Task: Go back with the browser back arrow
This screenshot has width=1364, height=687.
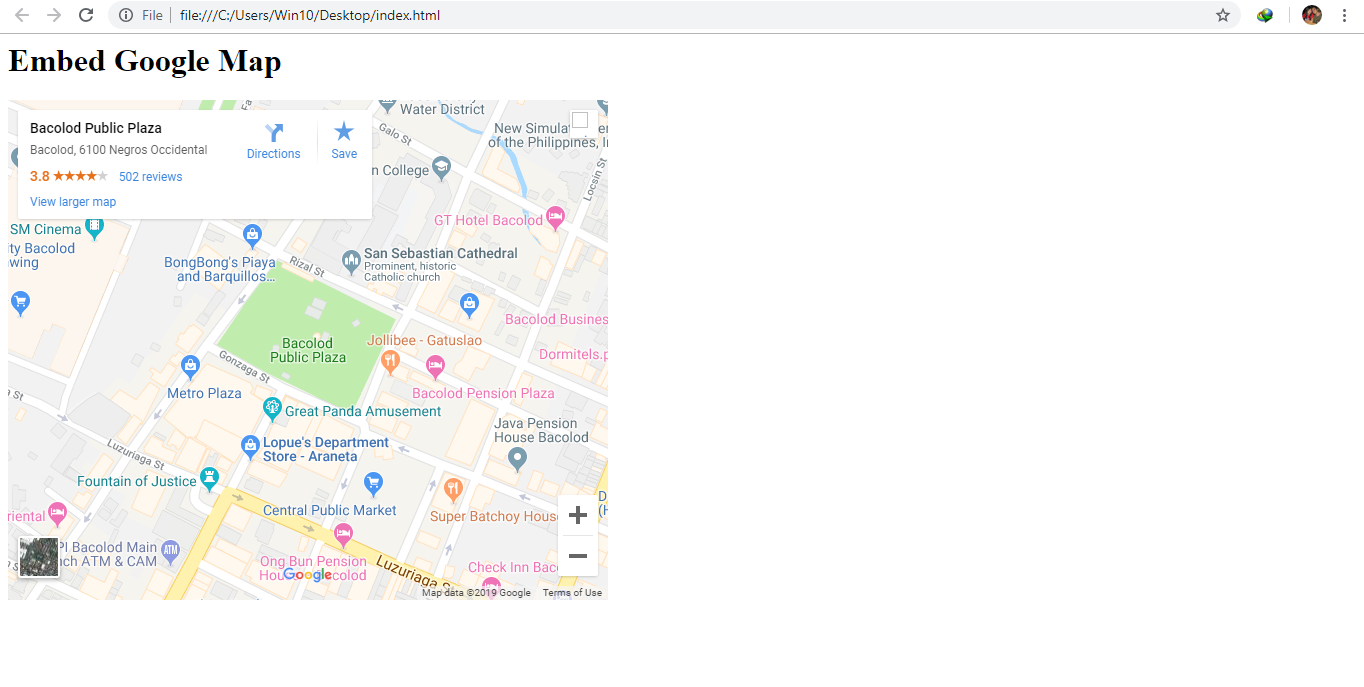Action: [x=22, y=15]
